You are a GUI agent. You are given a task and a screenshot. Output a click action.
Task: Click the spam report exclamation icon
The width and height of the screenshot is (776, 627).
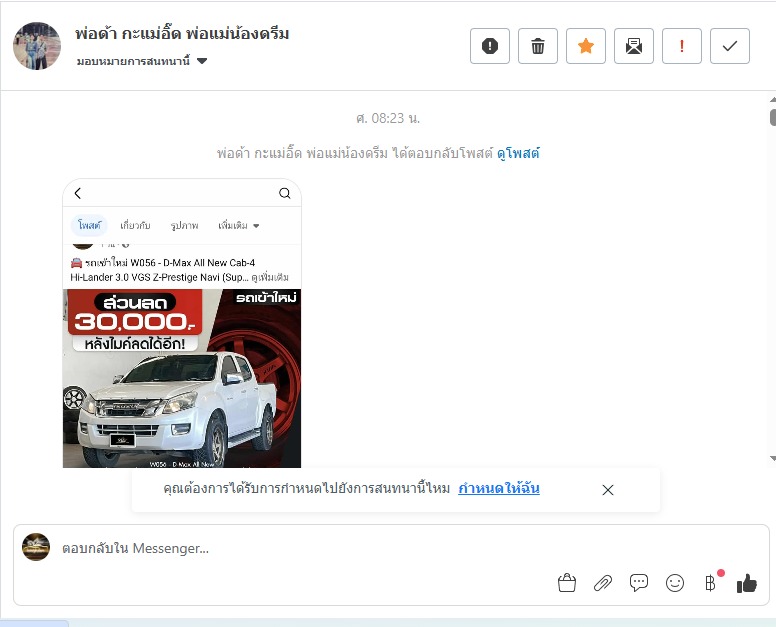(x=489, y=46)
